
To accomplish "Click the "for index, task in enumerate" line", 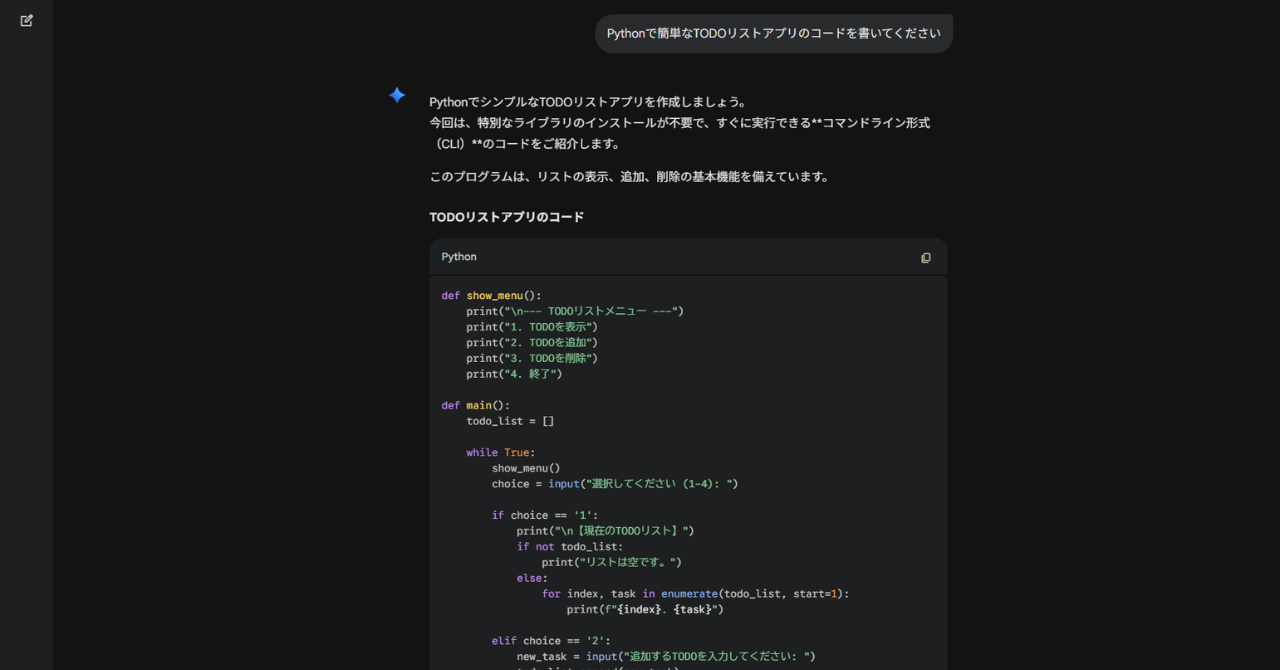I will click(695, 594).
